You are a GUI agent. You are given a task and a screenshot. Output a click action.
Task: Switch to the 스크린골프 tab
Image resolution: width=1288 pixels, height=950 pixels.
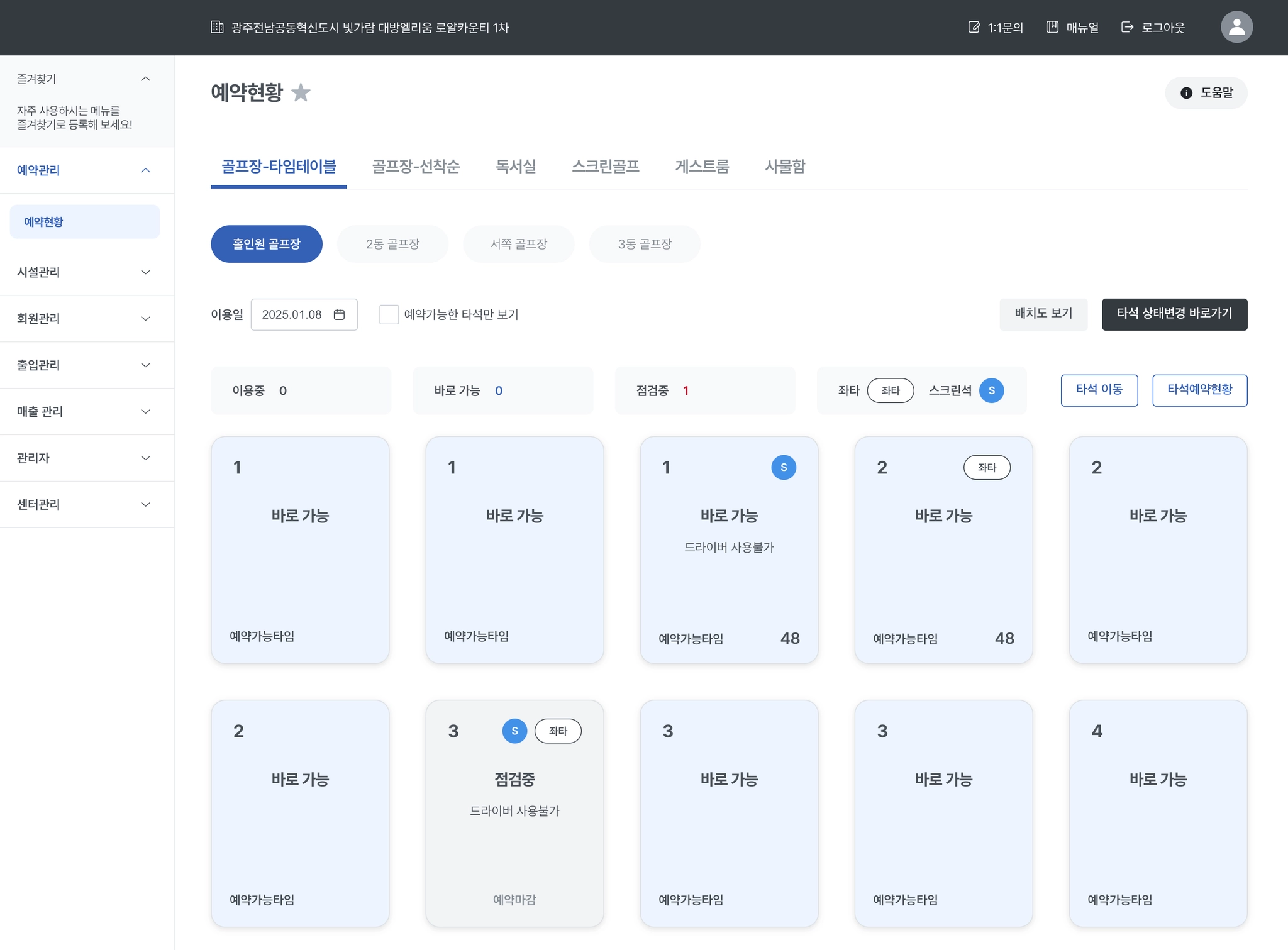tap(605, 166)
